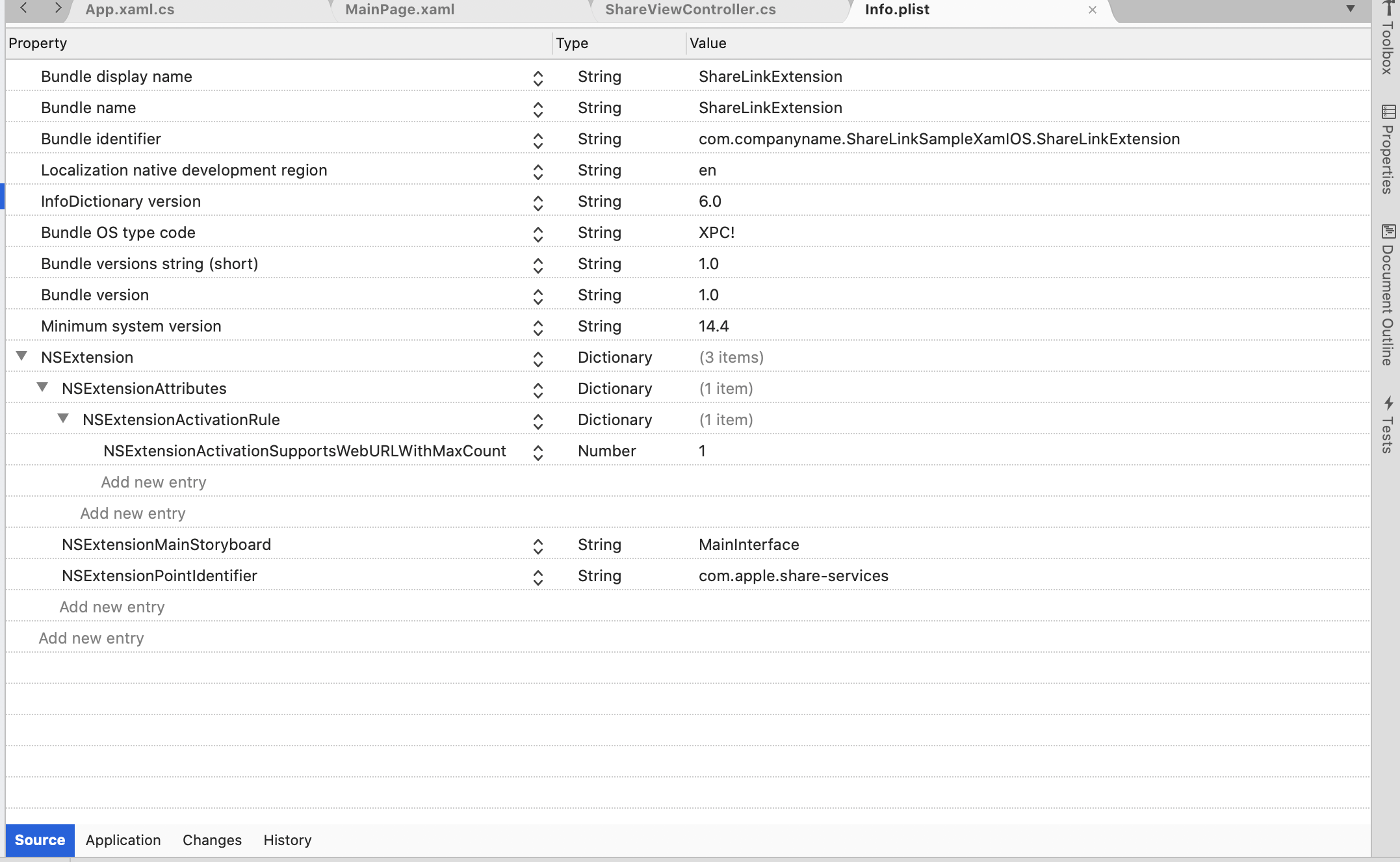The width and height of the screenshot is (1400, 862).
Task: Click the Changes view tab
Action: point(212,840)
